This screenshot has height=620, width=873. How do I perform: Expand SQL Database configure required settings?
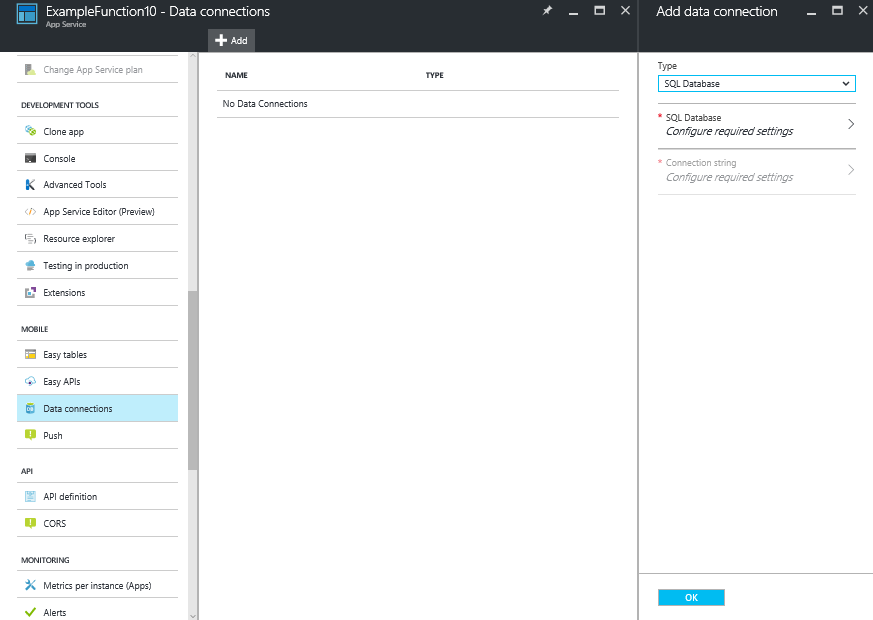756,125
